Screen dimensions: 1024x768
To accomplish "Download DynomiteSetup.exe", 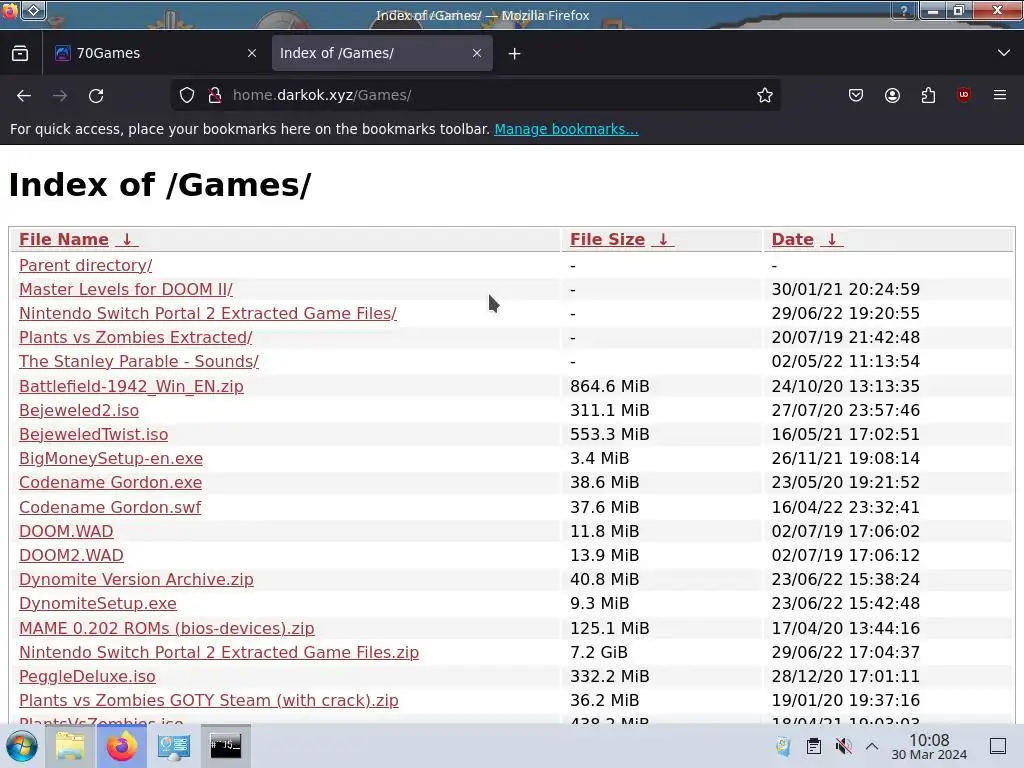I will point(98,603).
